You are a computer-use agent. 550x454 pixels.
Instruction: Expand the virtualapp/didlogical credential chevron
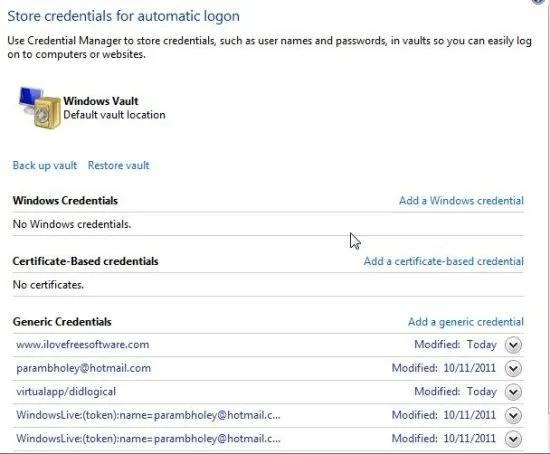point(513,392)
